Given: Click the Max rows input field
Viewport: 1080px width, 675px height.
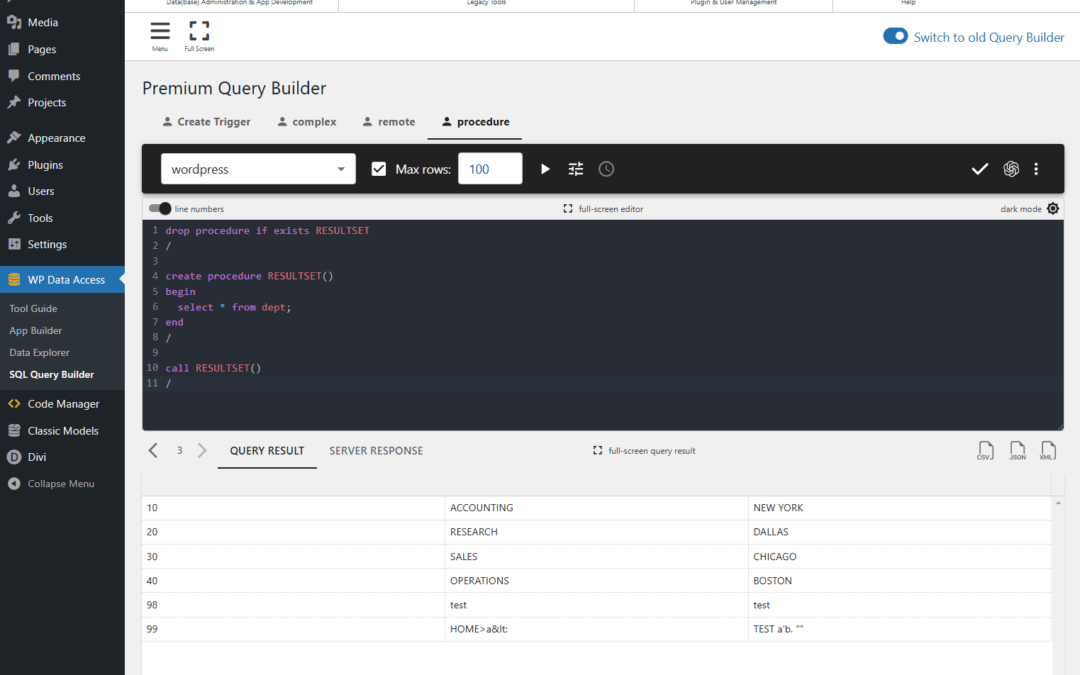Looking at the screenshot, I should tap(490, 169).
